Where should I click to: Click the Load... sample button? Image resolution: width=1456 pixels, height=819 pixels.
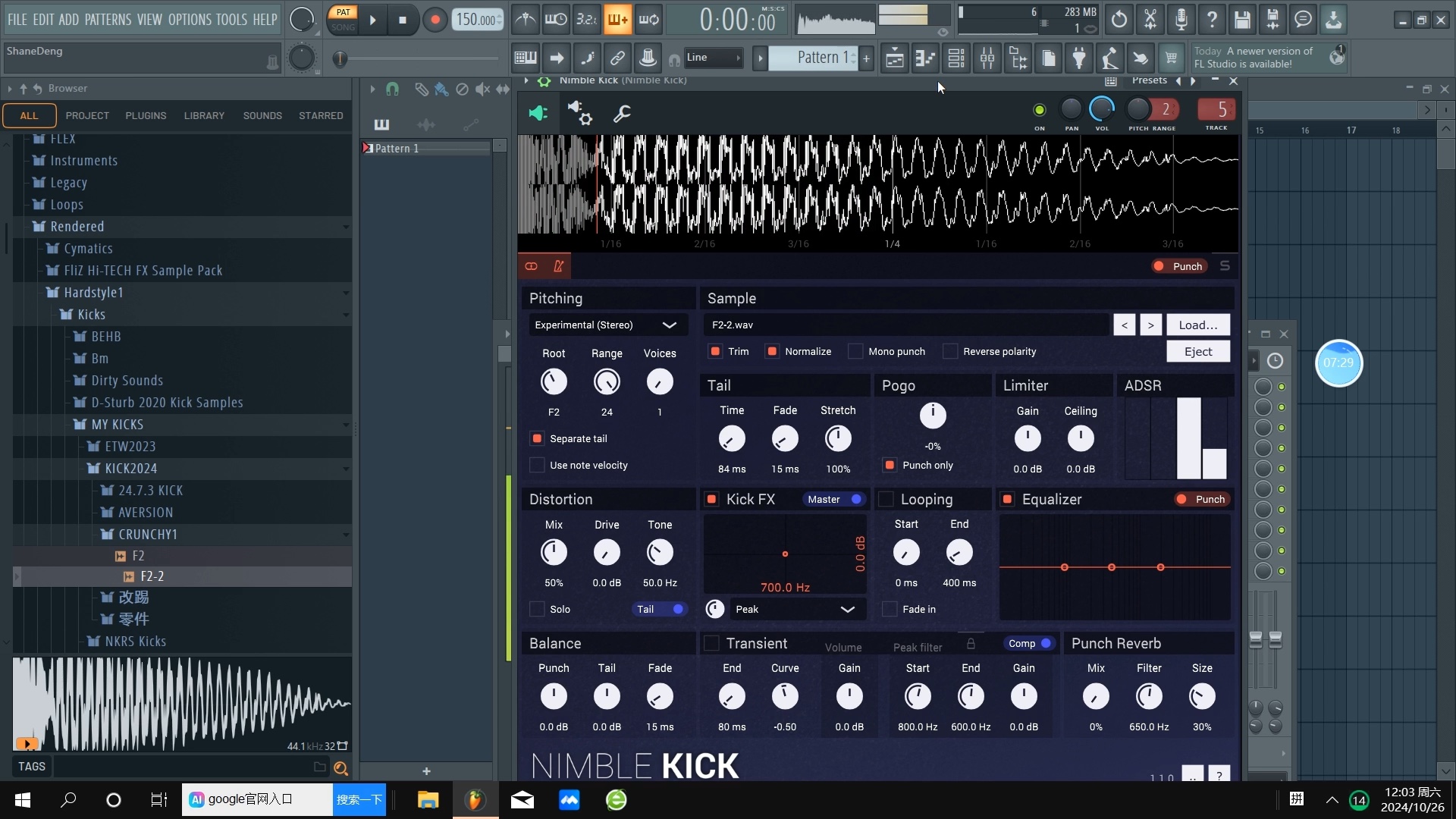point(1198,325)
